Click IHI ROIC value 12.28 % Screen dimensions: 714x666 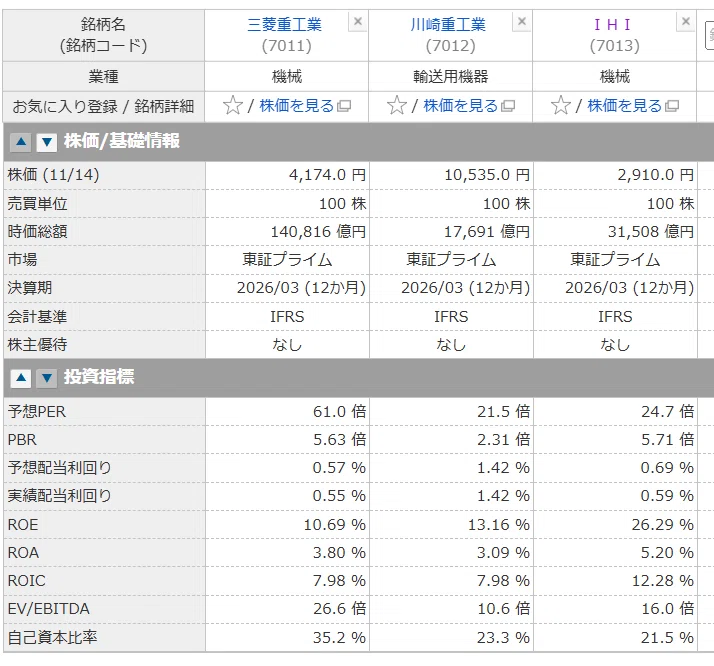coord(663,581)
